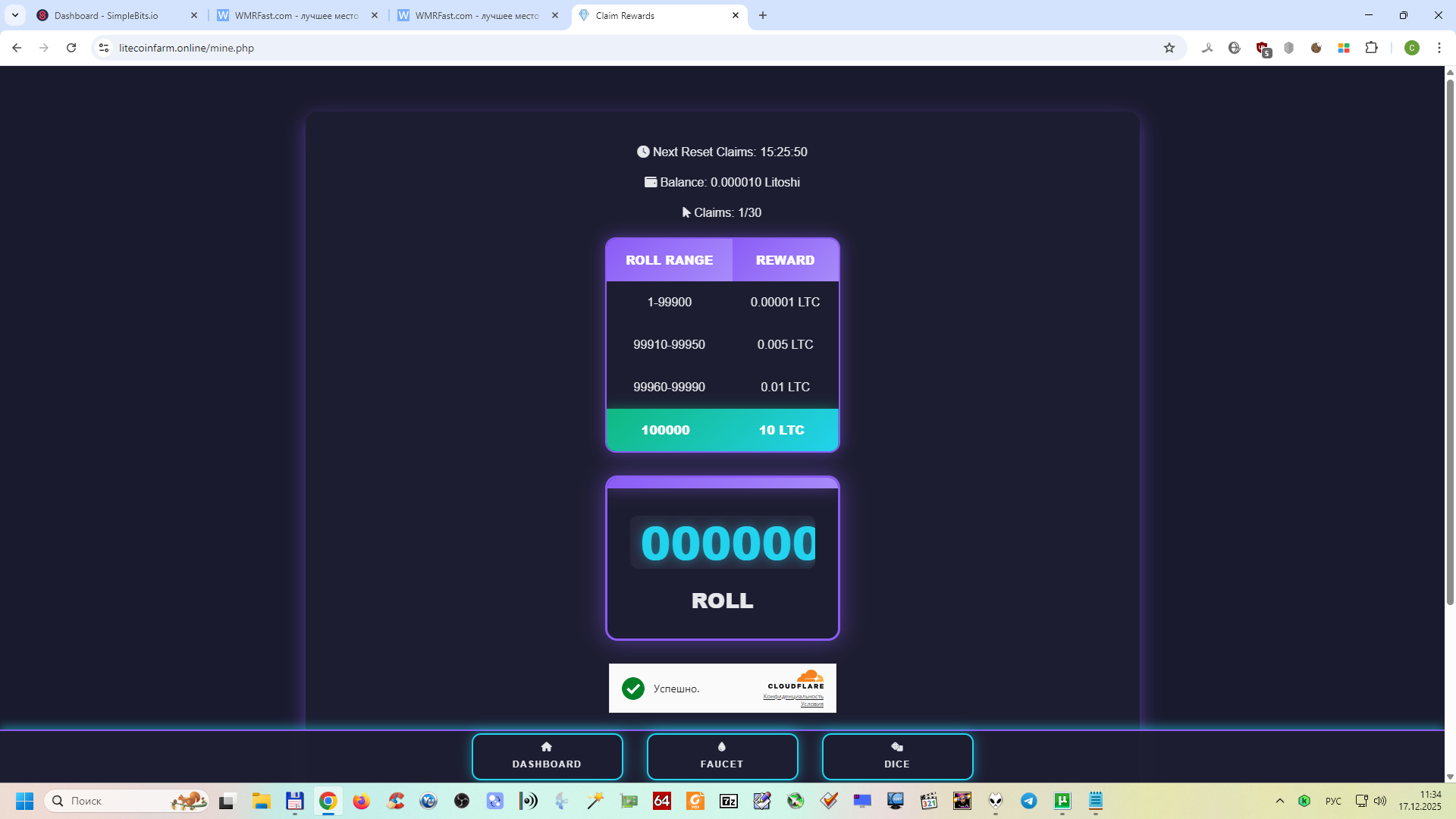
Task: Go to the Faucet page
Action: [722, 756]
